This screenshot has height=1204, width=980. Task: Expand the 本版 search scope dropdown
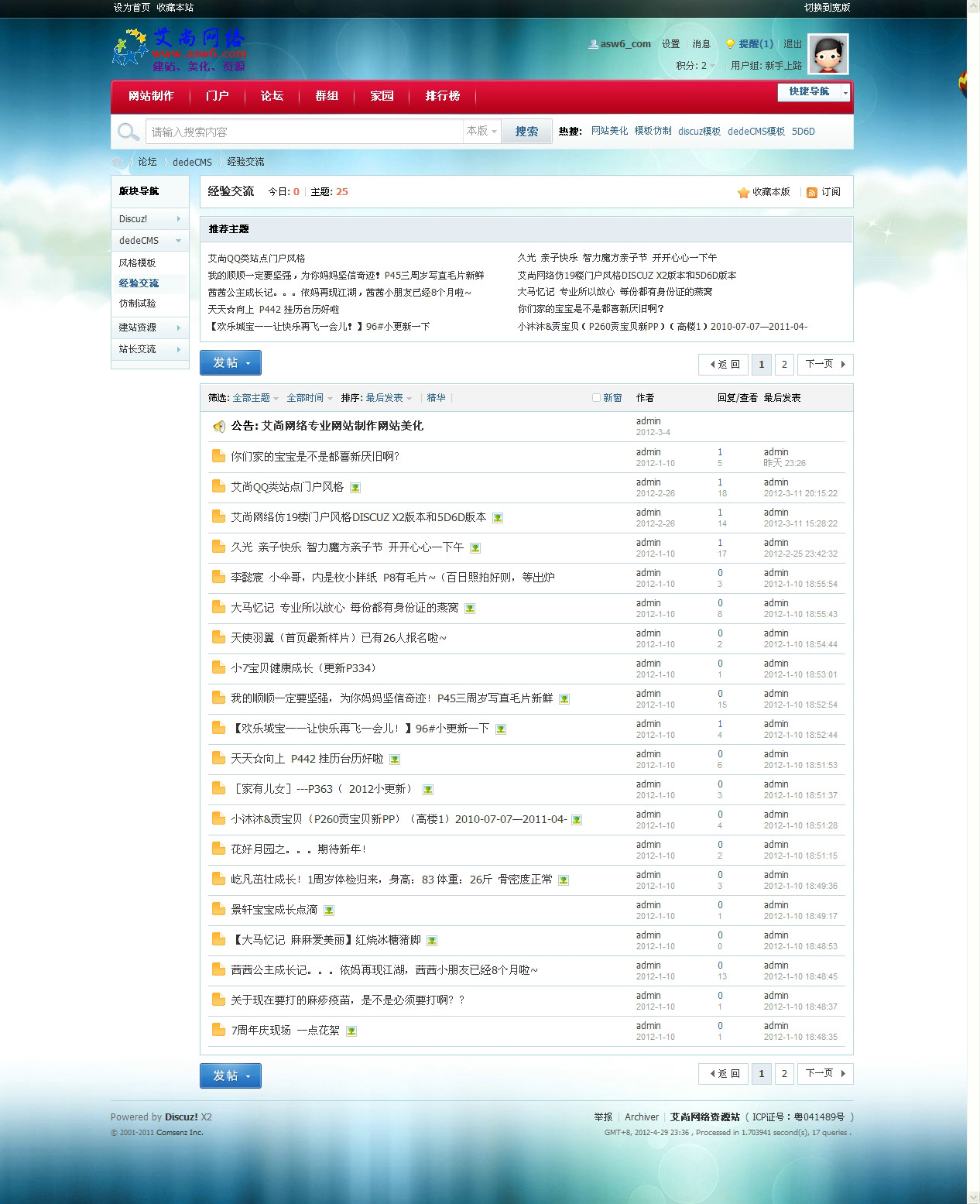482,132
